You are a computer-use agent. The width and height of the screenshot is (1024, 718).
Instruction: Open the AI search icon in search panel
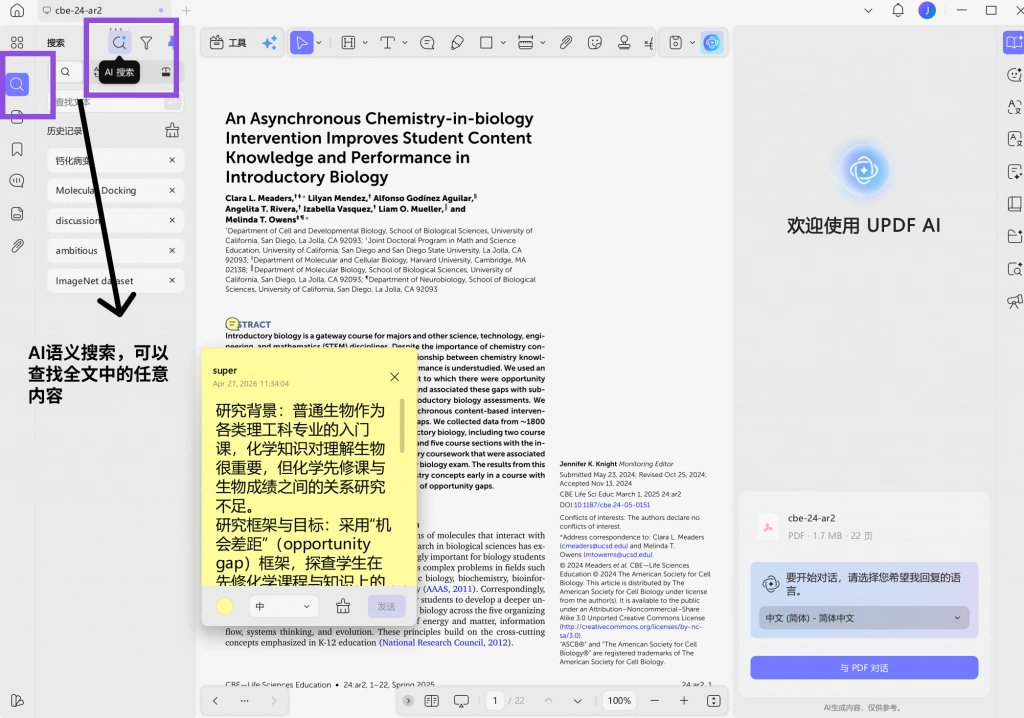coord(119,43)
